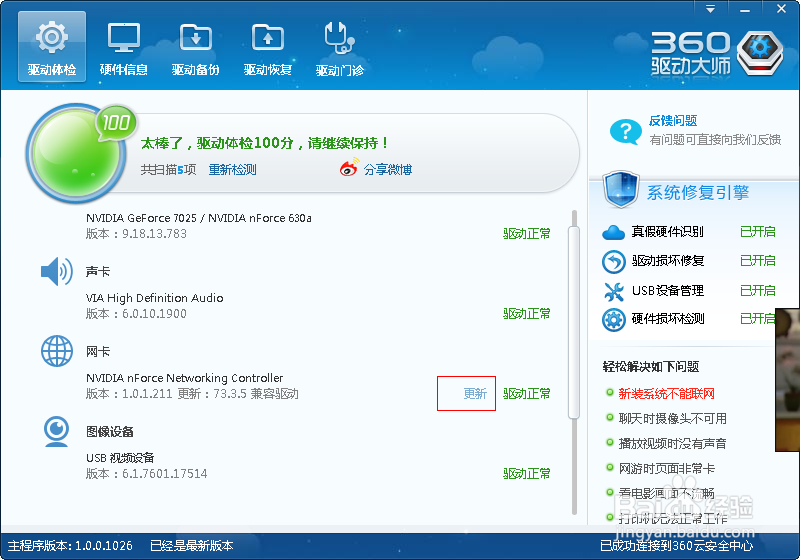Click 更新 for NVIDIA nForce Networking Controller

coord(475,394)
